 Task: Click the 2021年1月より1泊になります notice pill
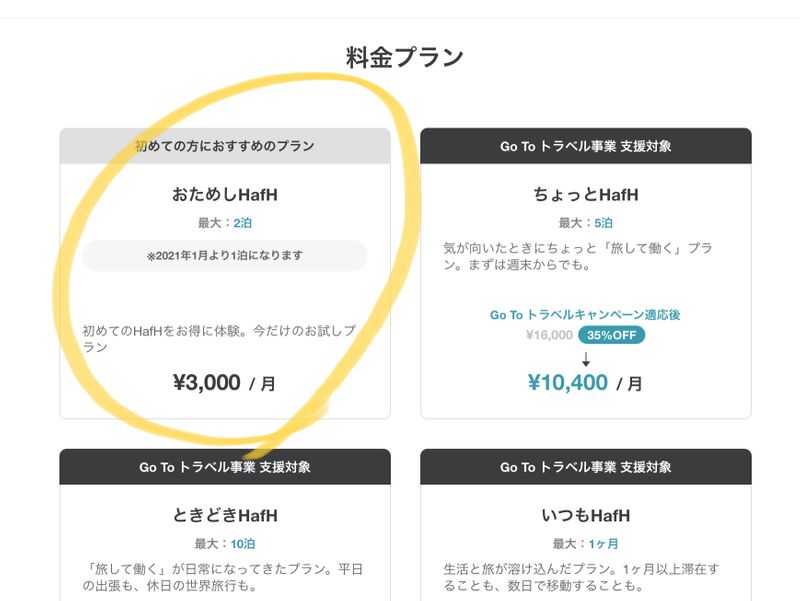[225, 256]
